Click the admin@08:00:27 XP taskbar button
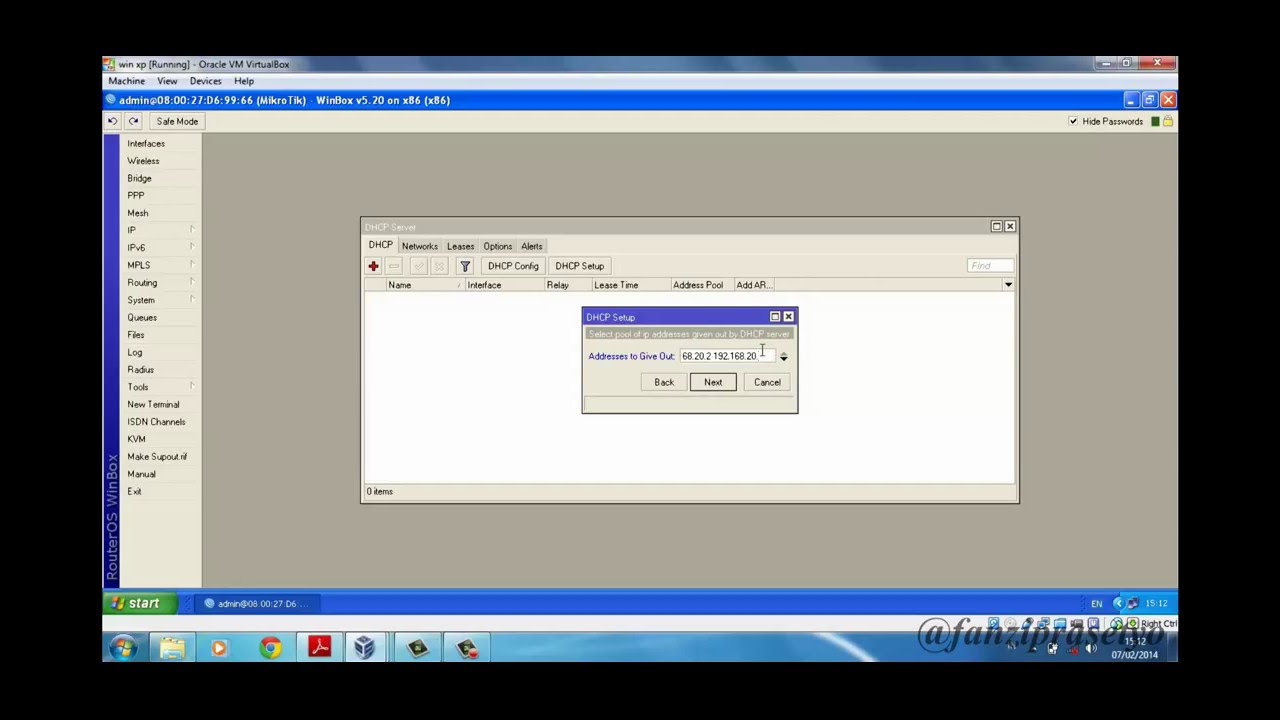This screenshot has height=720, width=1280. tap(256, 604)
